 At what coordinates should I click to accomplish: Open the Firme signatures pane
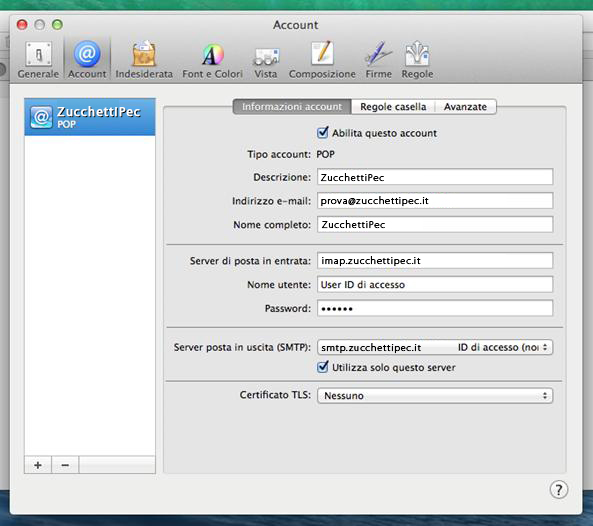(379, 60)
